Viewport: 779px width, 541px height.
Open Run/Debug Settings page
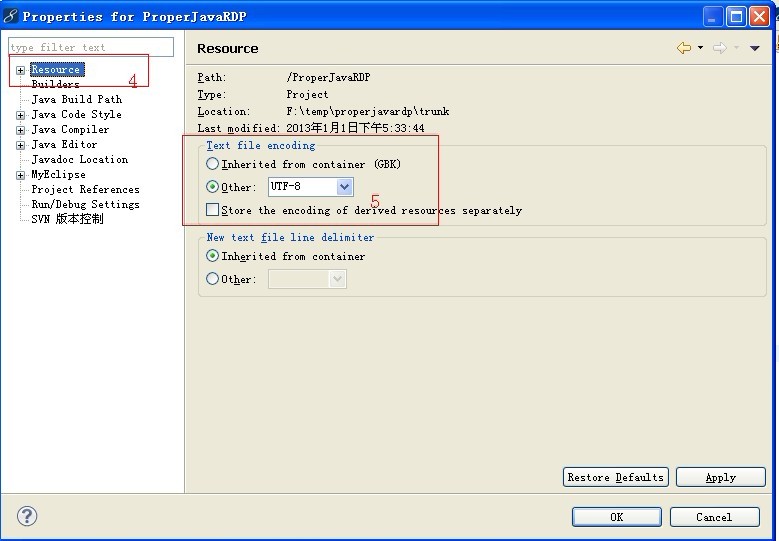click(85, 204)
